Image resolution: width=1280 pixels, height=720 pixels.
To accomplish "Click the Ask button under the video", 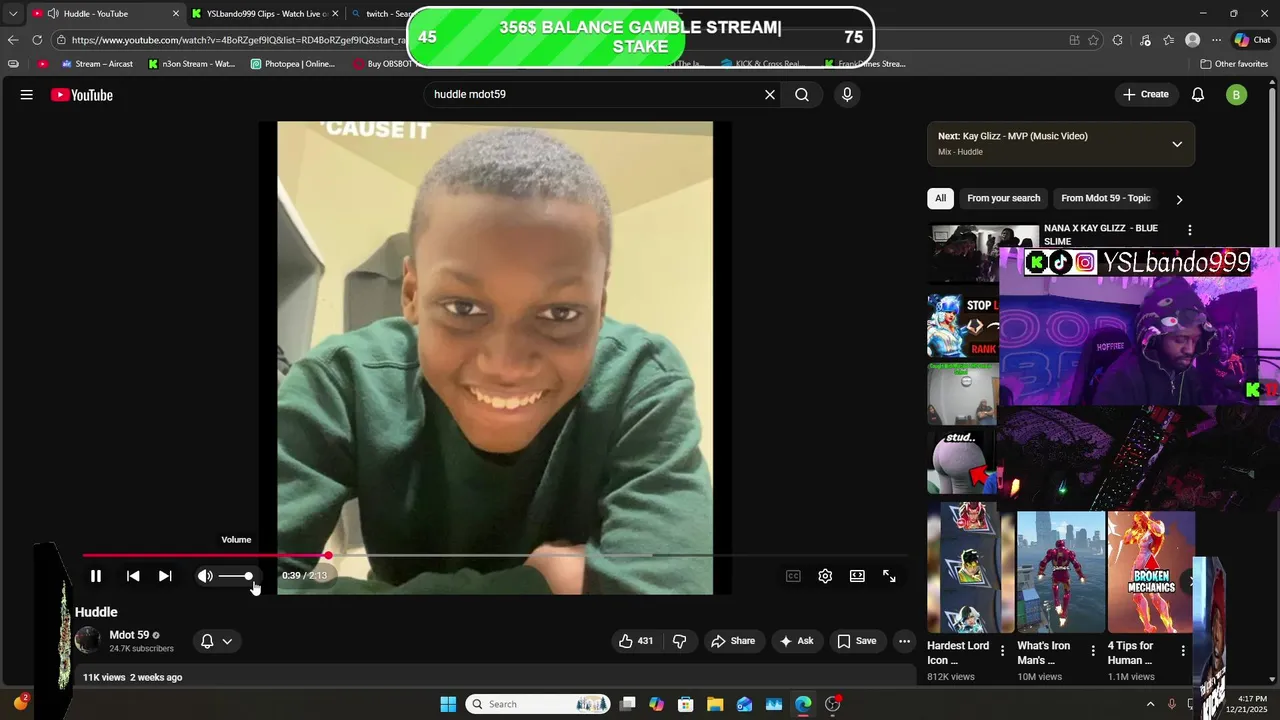I will click(797, 641).
